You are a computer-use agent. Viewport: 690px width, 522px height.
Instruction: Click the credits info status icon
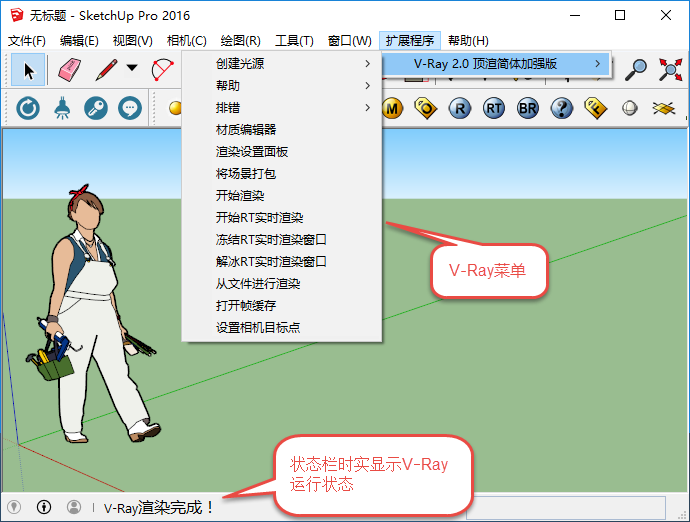click(44, 507)
